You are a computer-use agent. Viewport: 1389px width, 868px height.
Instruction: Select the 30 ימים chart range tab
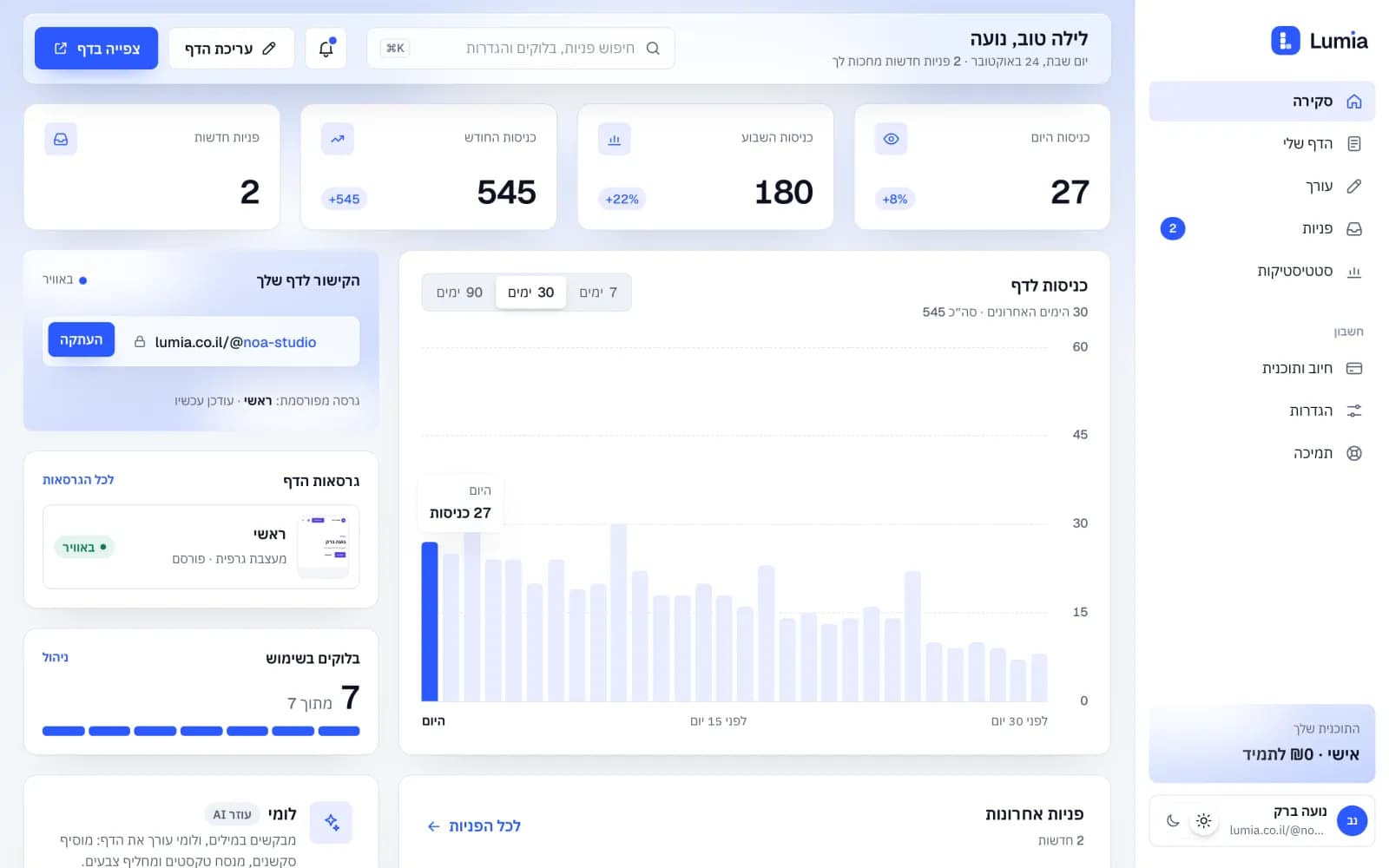tap(530, 293)
